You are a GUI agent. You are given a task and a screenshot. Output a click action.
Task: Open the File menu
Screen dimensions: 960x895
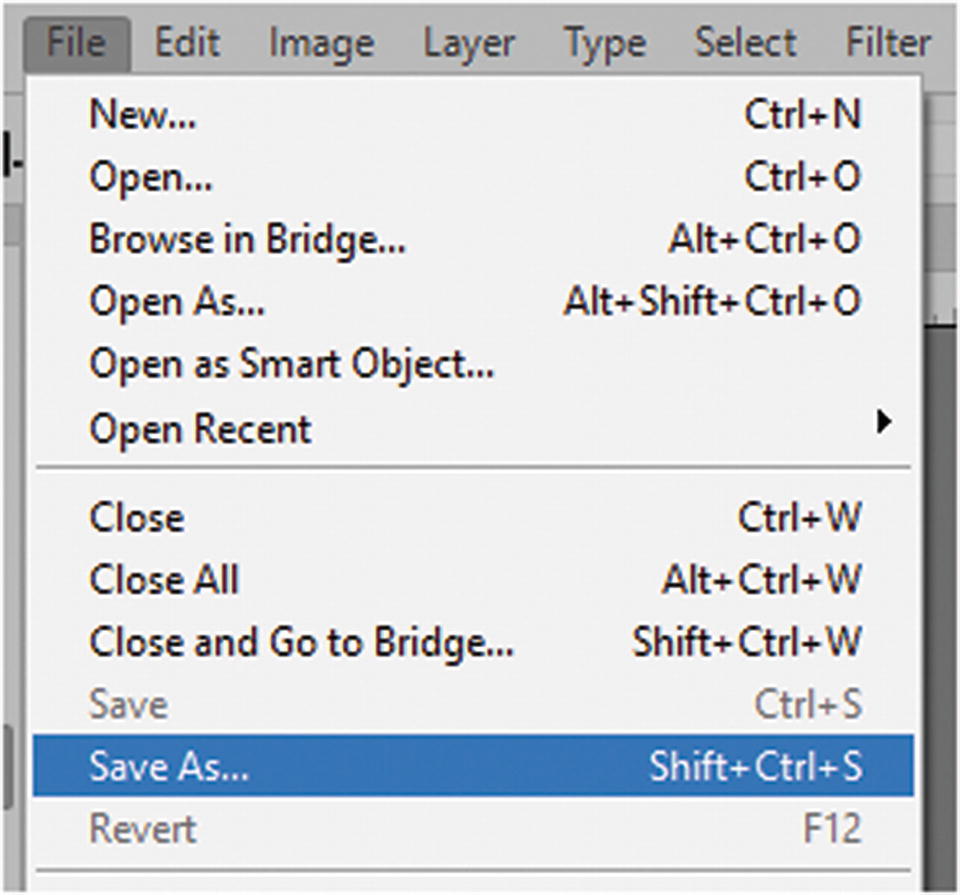point(76,44)
